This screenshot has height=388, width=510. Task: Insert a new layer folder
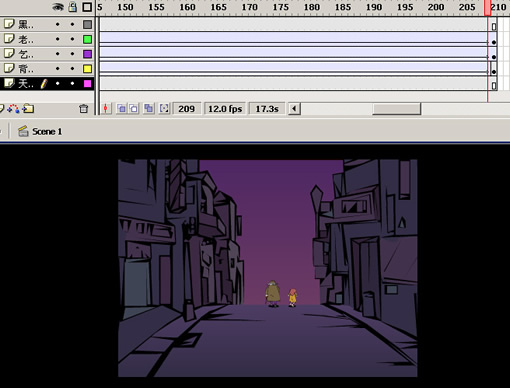tap(28, 109)
